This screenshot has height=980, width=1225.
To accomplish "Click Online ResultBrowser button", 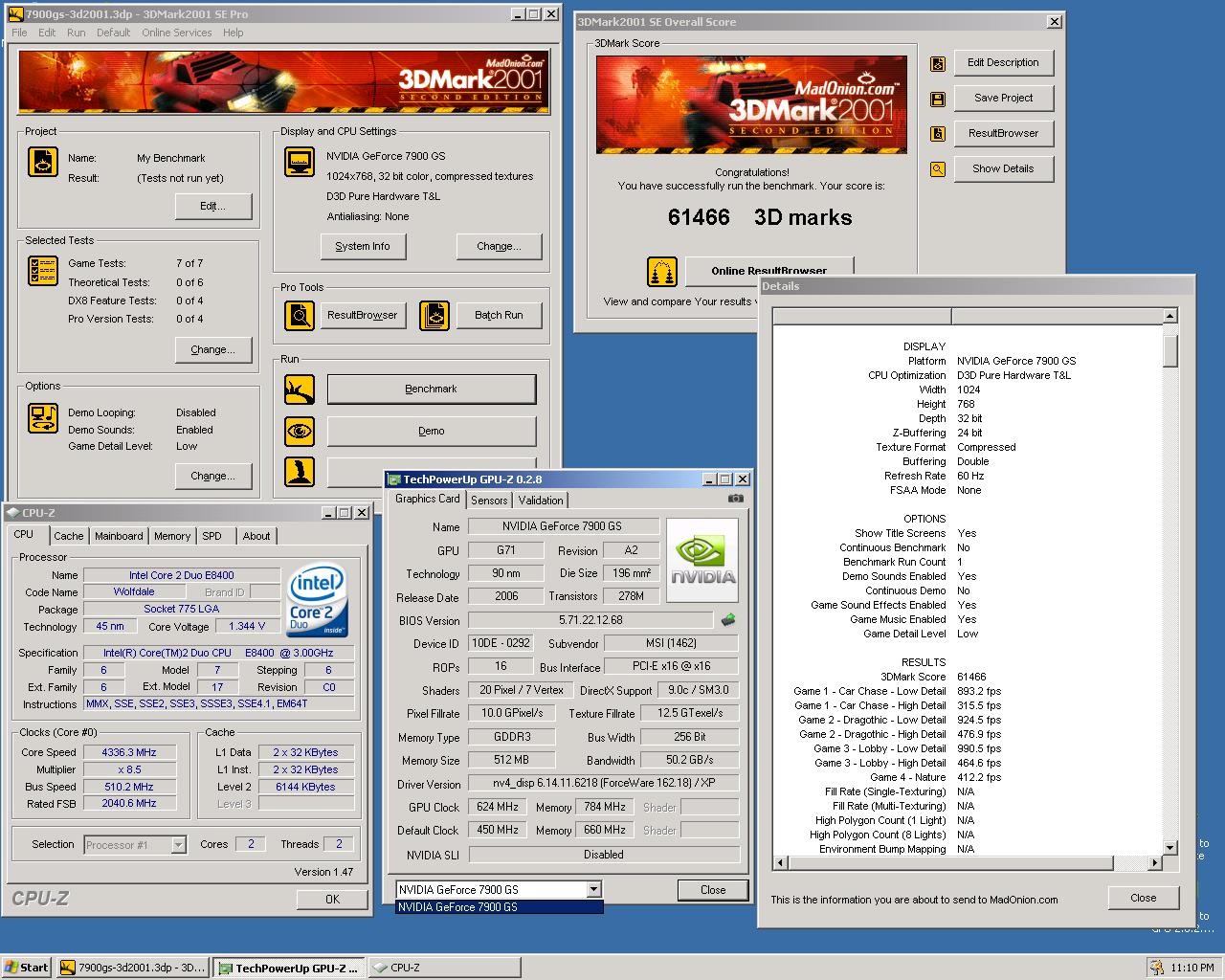I will coord(769,271).
